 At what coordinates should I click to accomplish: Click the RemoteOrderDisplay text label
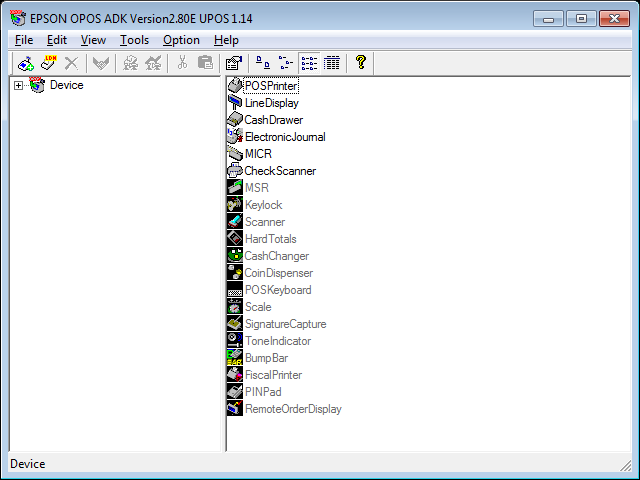click(293, 409)
